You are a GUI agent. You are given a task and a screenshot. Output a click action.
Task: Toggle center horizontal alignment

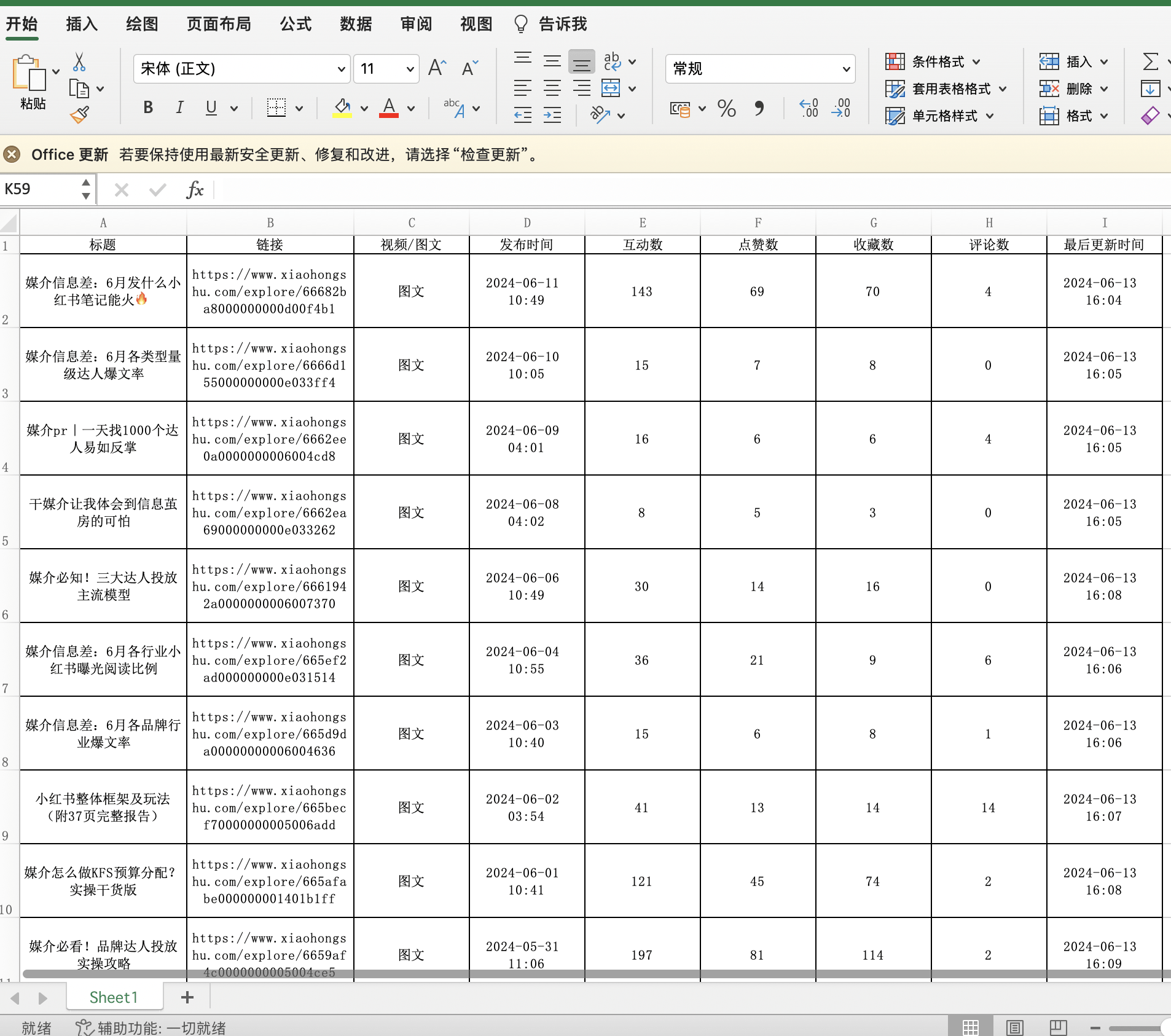click(x=552, y=88)
